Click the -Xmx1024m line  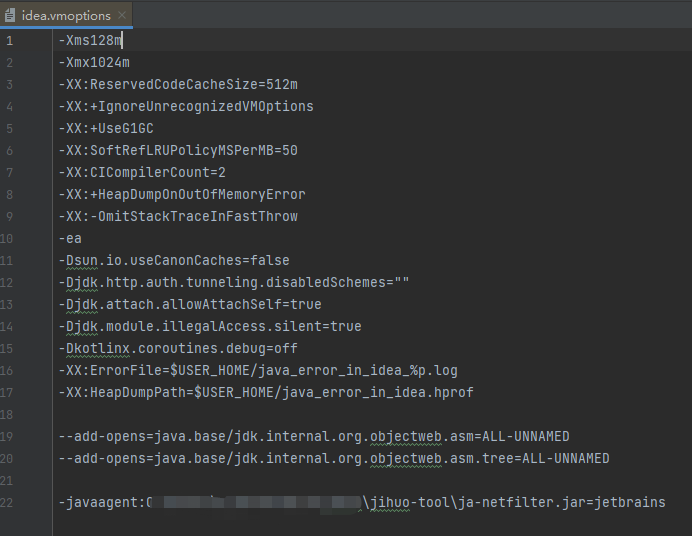[94, 63]
